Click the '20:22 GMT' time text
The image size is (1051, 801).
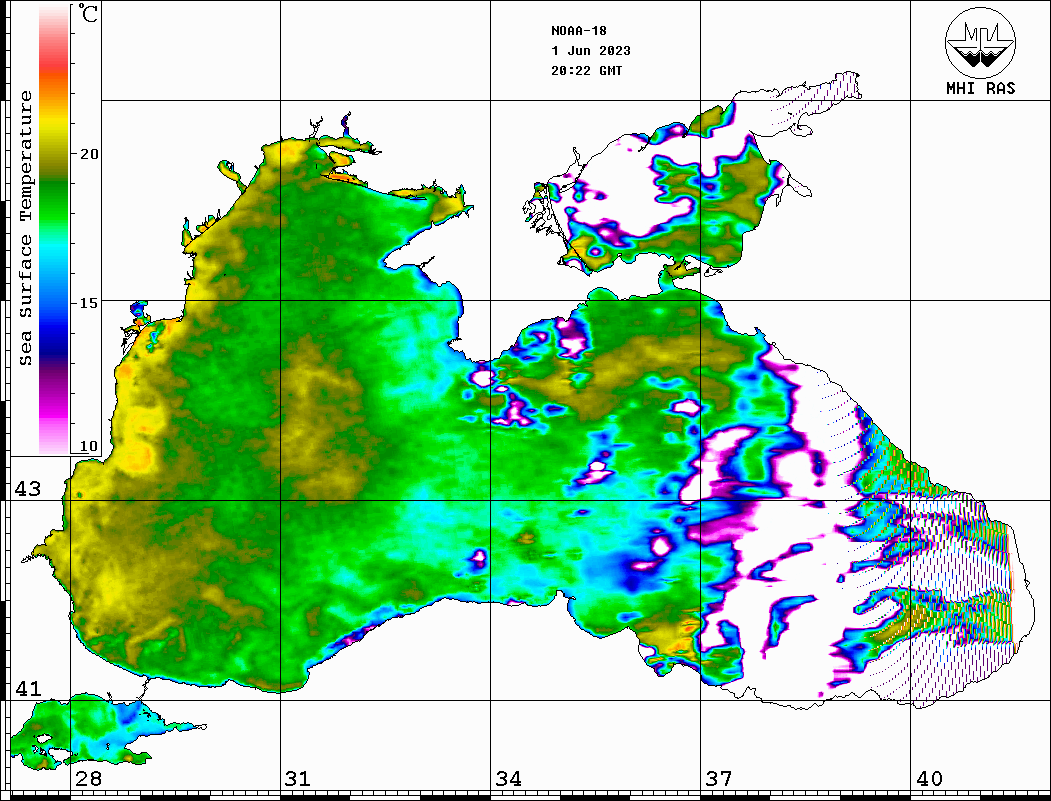point(586,70)
